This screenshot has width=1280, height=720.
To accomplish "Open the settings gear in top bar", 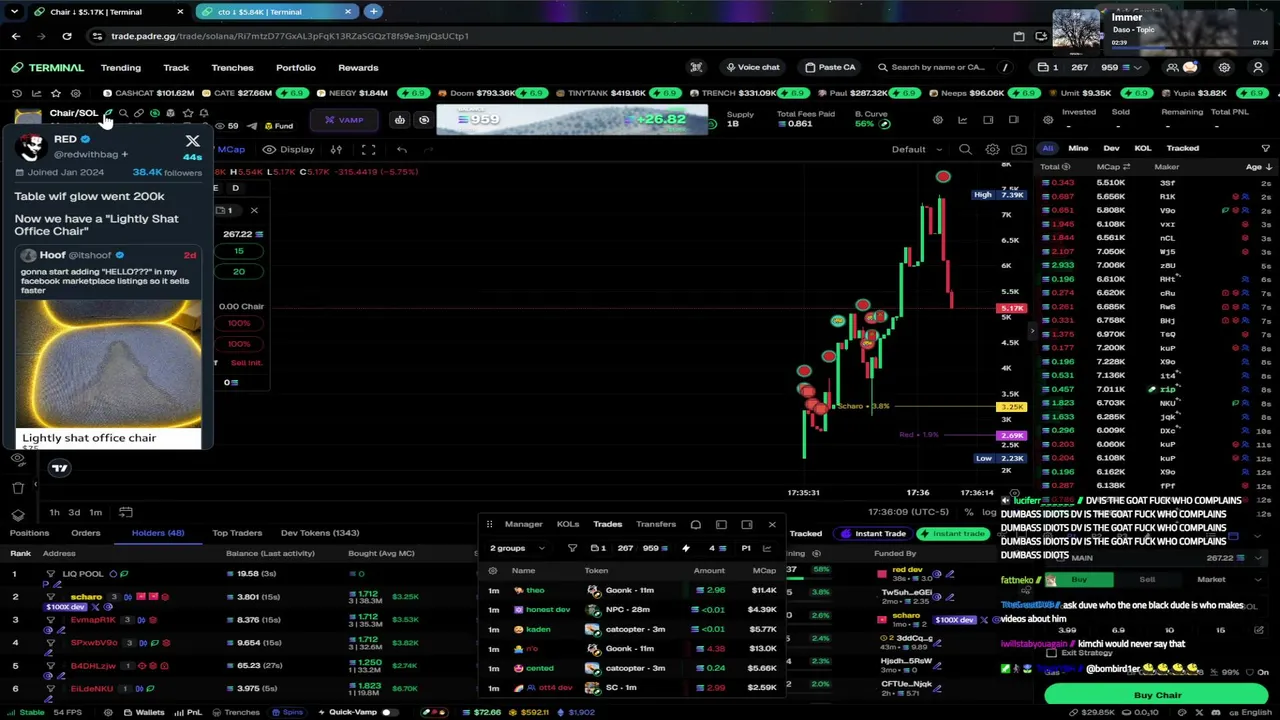I will 1224,68.
